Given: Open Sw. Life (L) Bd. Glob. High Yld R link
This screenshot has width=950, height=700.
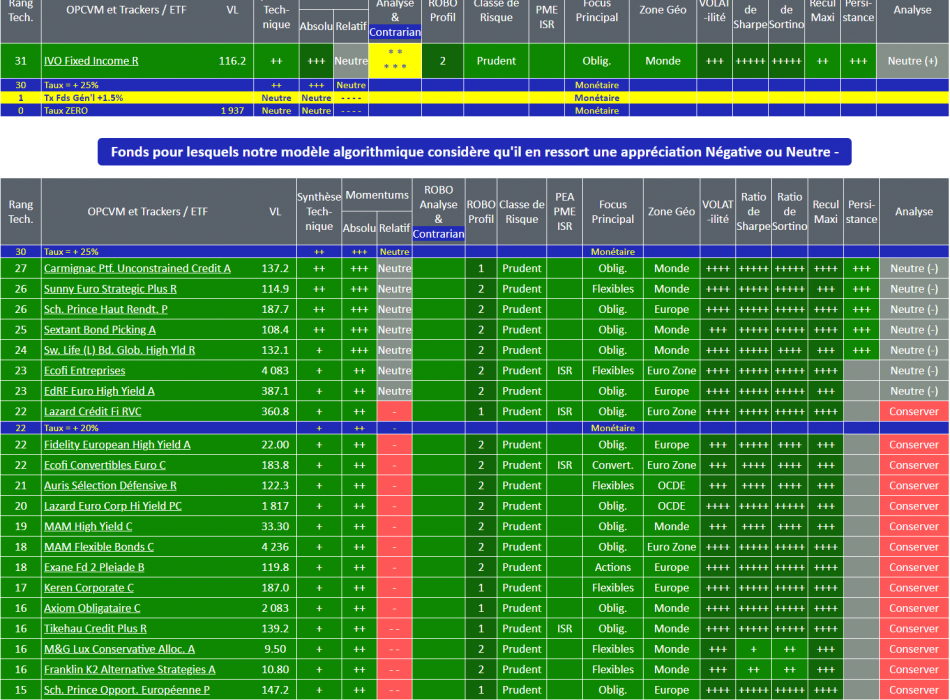Looking at the screenshot, I should pos(119,350).
